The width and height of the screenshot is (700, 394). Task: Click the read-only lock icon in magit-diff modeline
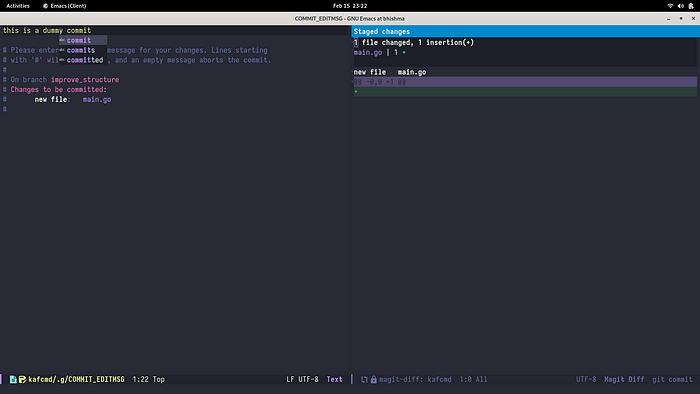pos(374,379)
